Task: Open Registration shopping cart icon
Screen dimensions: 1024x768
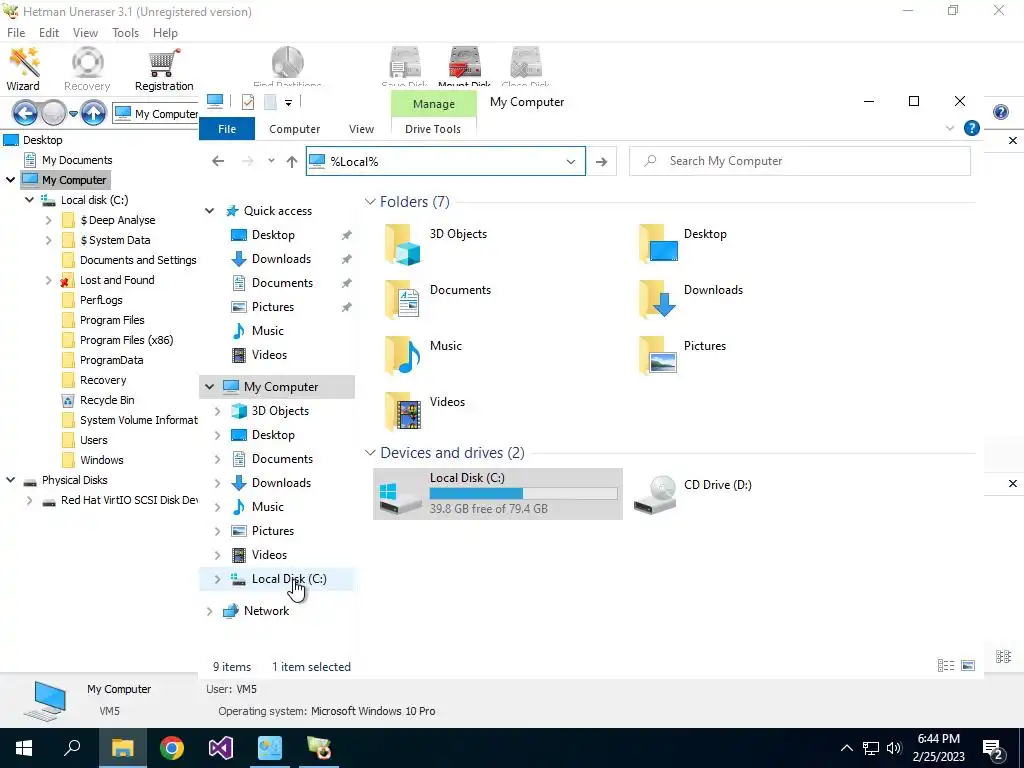Action: click(164, 68)
